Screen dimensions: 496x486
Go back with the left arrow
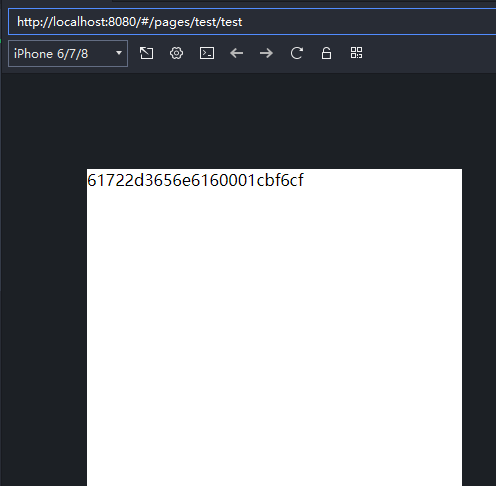[237, 53]
